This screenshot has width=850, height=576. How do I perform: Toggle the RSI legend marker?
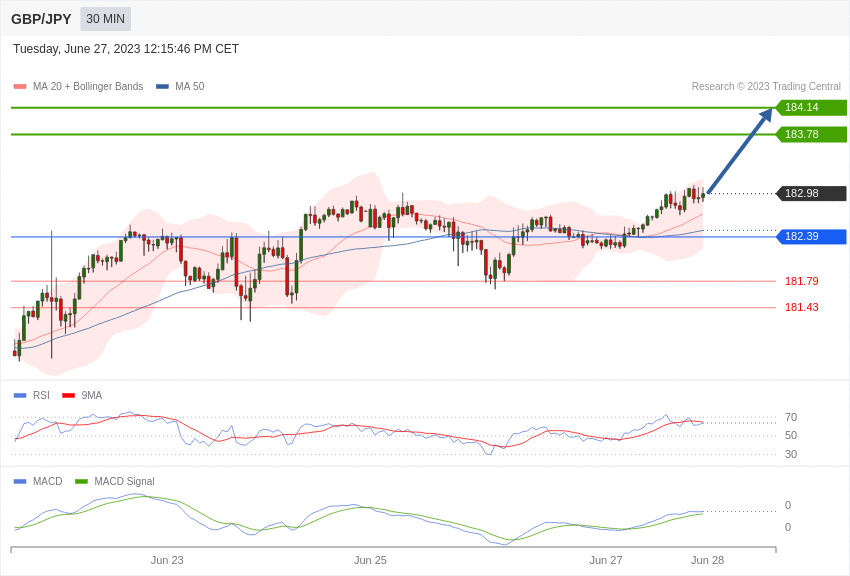tap(20, 396)
